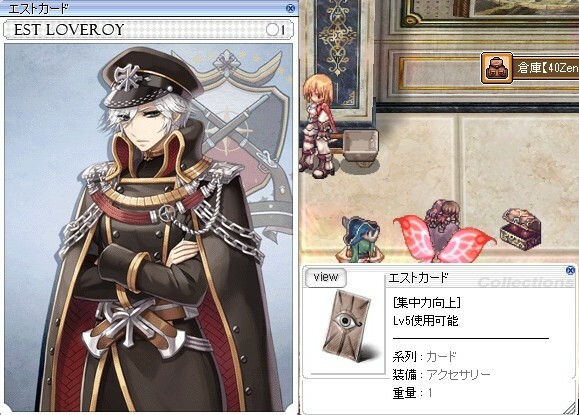Select the character with pink wings
Image resolution: width=579 pixels, height=415 pixels.
[x=445, y=231]
